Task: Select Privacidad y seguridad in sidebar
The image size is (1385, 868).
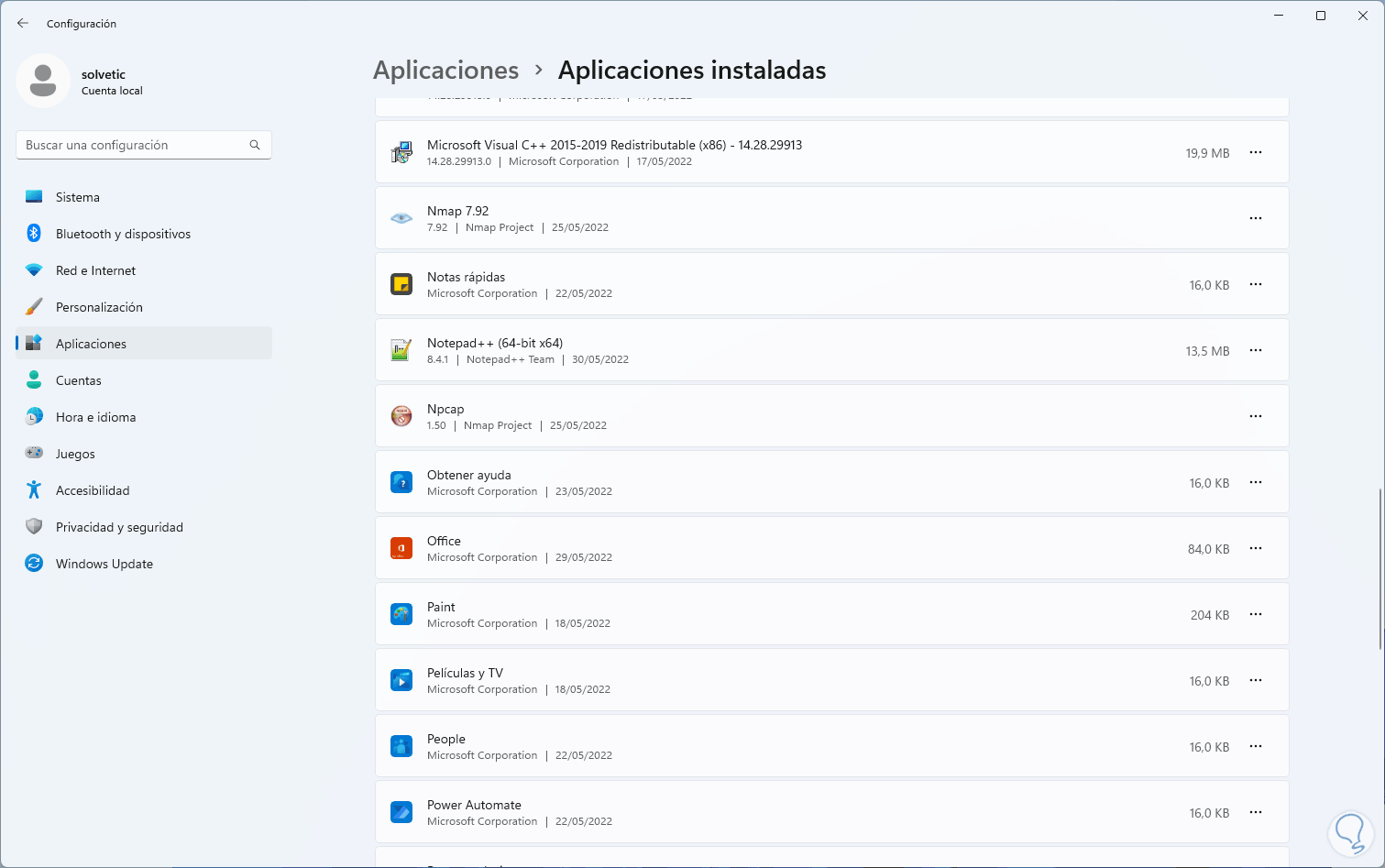Action: click(x=119, y=527)
